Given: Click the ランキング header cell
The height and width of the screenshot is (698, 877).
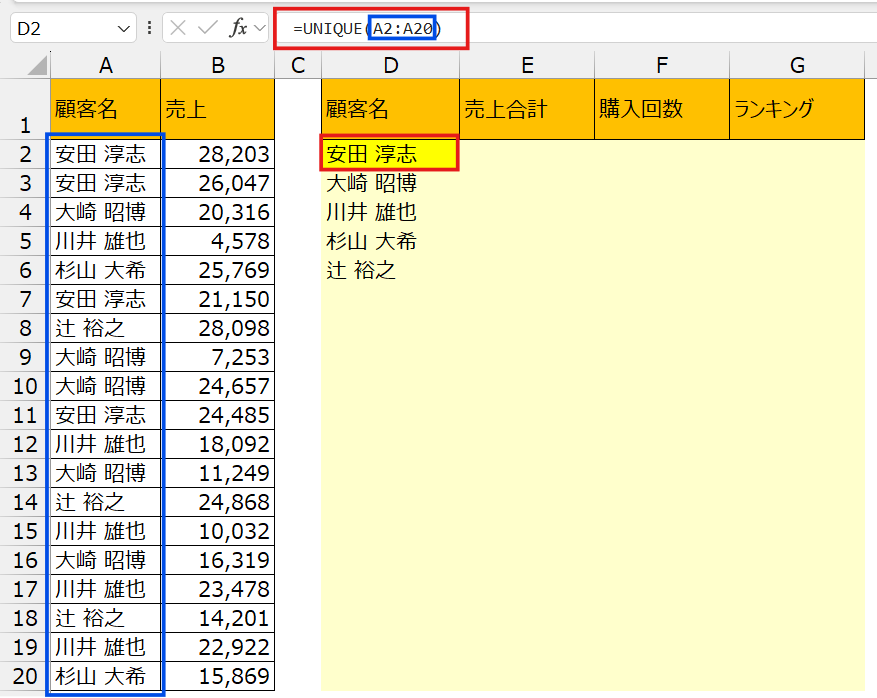Looking at the screenshot, I should tap(797, 109).
